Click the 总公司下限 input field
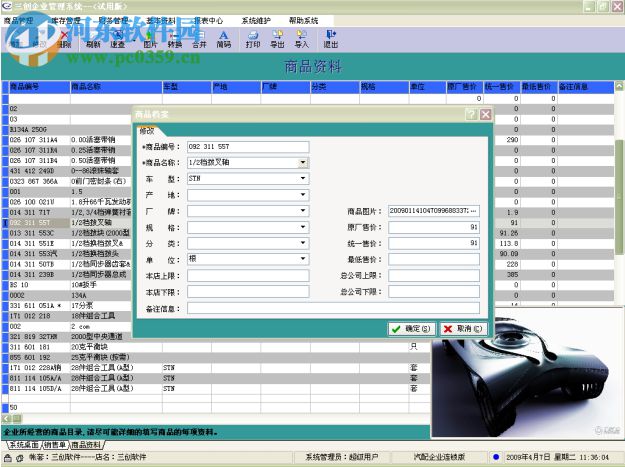 tap(434, 292)
